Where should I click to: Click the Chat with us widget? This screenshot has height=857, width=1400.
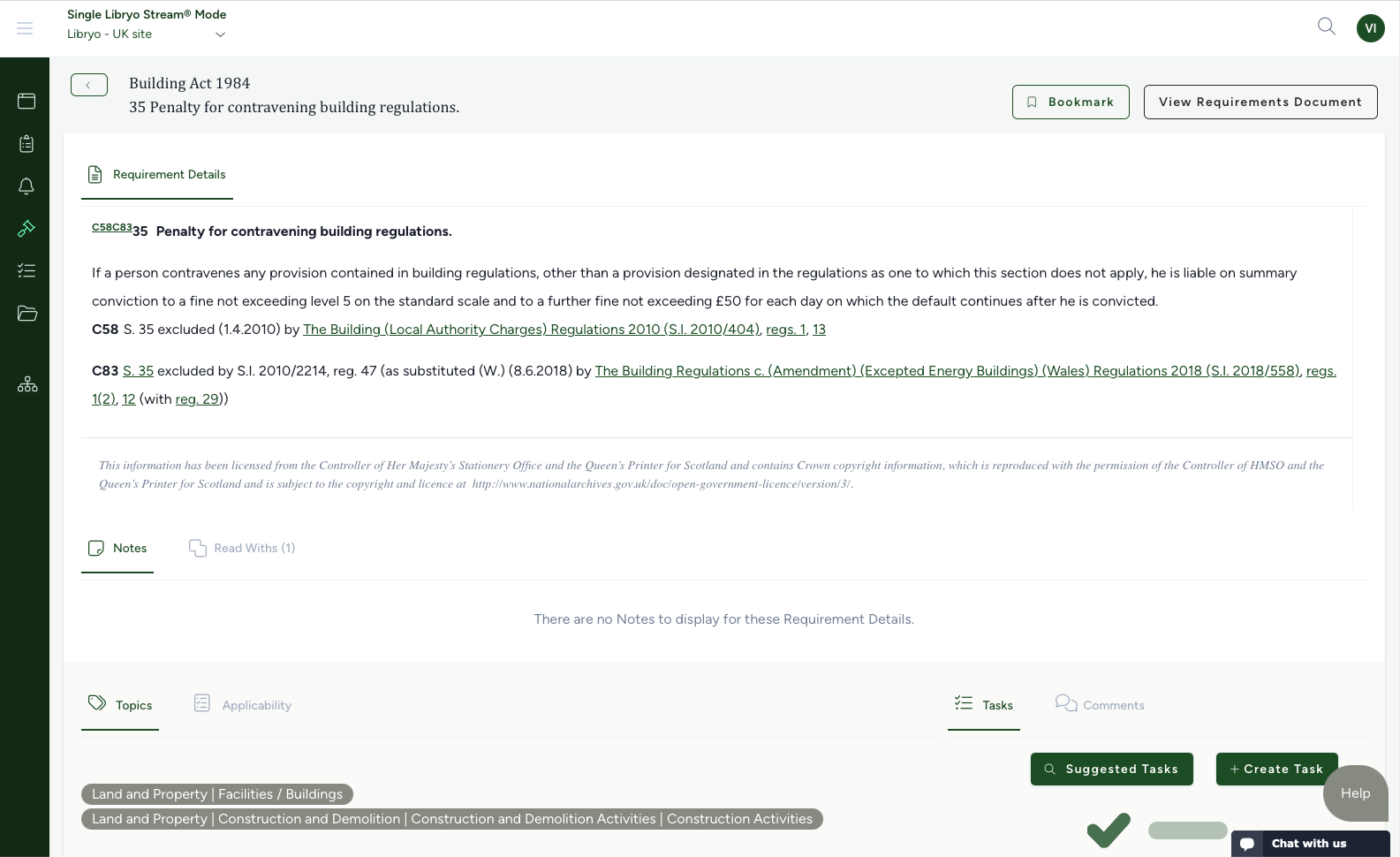[x=1310, y=843]
